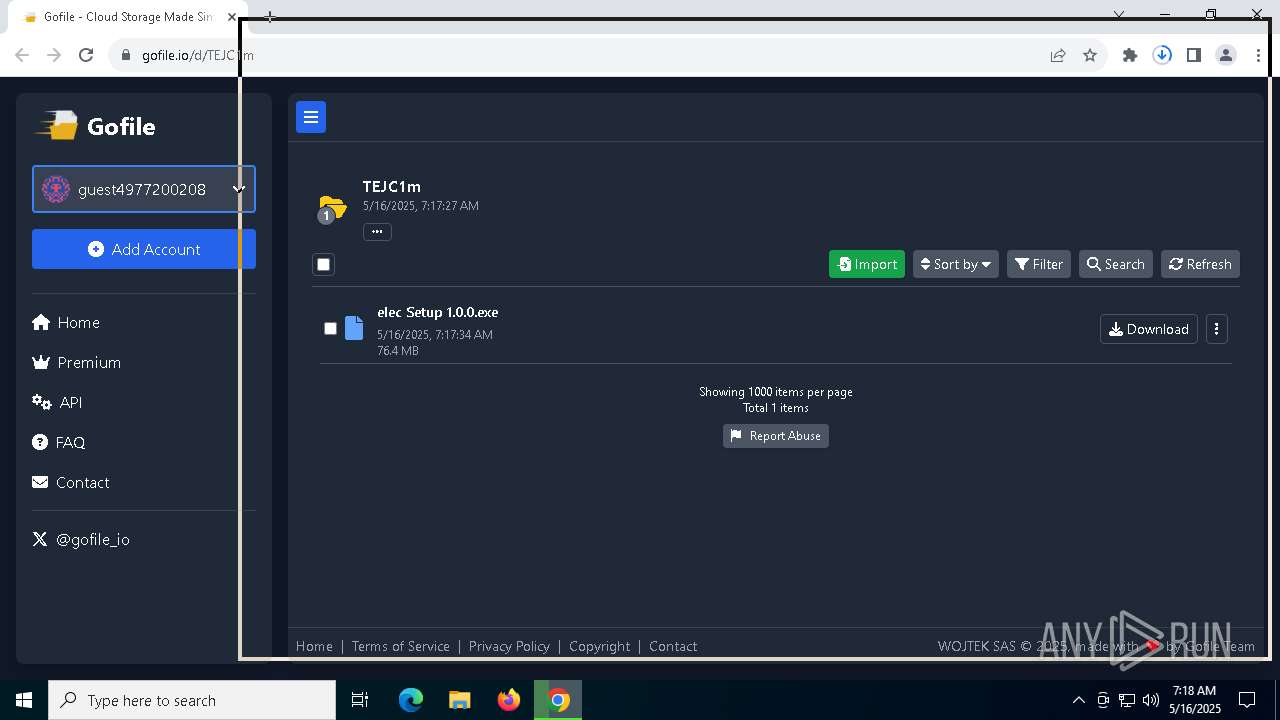Open the Extensions puzzle icon
The height and width of the screenshot is (720, 1280).
[x=1130, y=55]
